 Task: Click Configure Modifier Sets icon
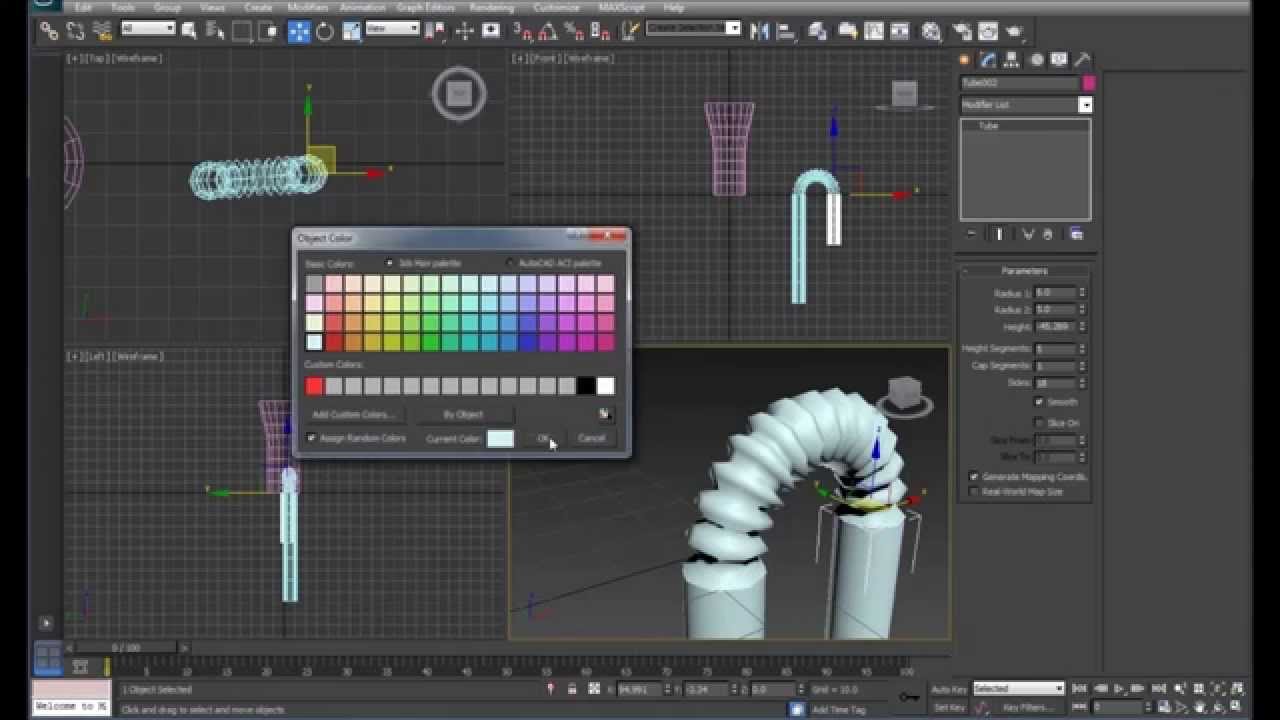point(1076,234)
